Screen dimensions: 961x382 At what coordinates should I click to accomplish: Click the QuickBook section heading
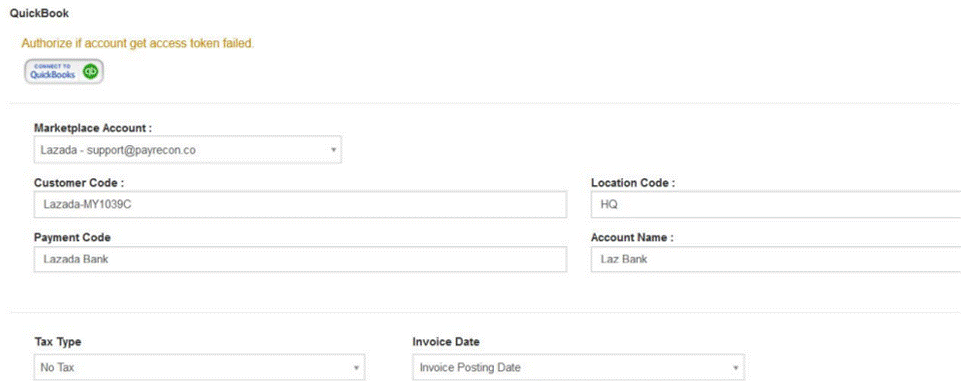pyautogui.click(x=39, y=13)
